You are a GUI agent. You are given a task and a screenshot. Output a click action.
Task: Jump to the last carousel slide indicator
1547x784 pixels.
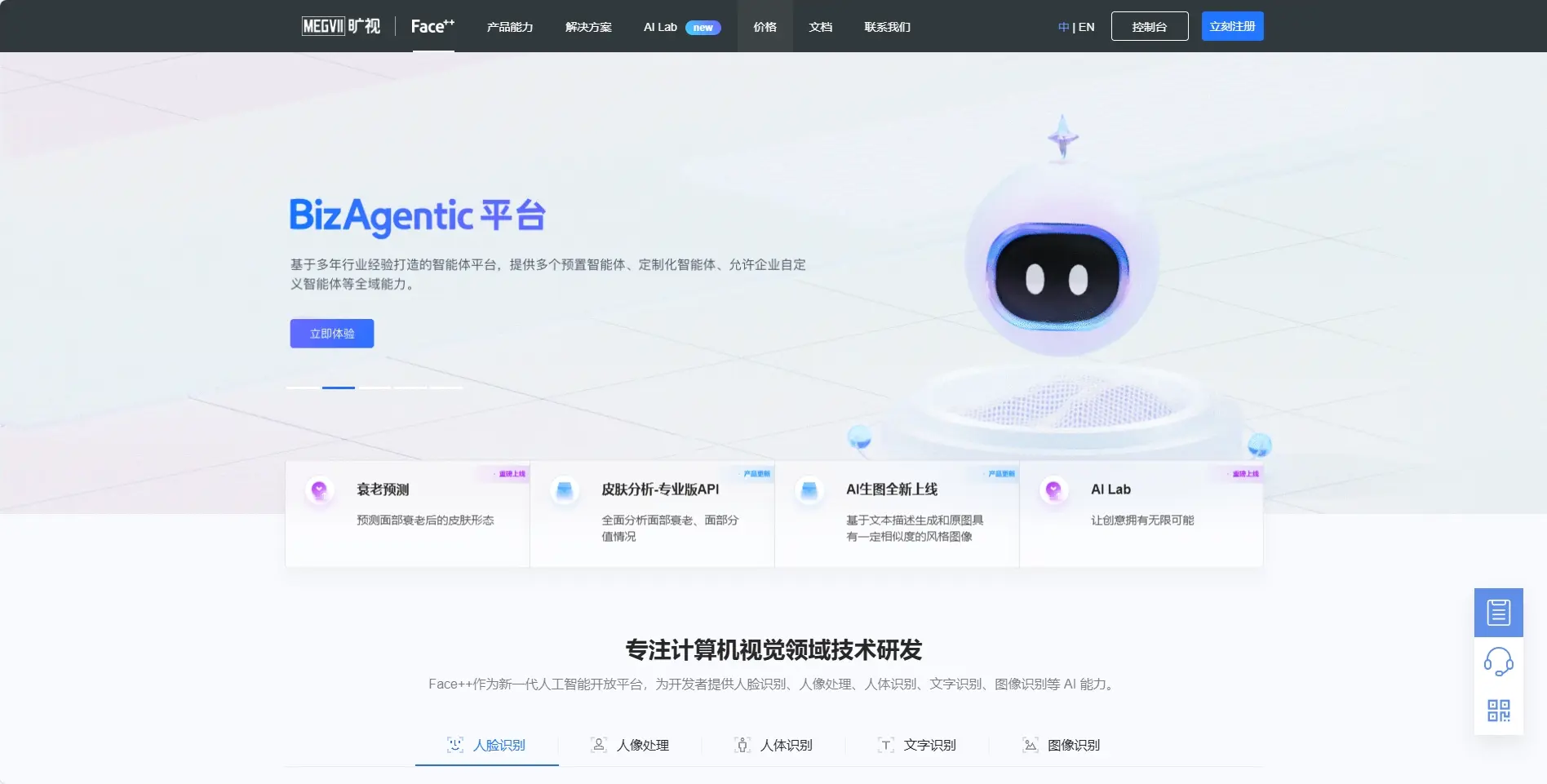coord(446,388)
